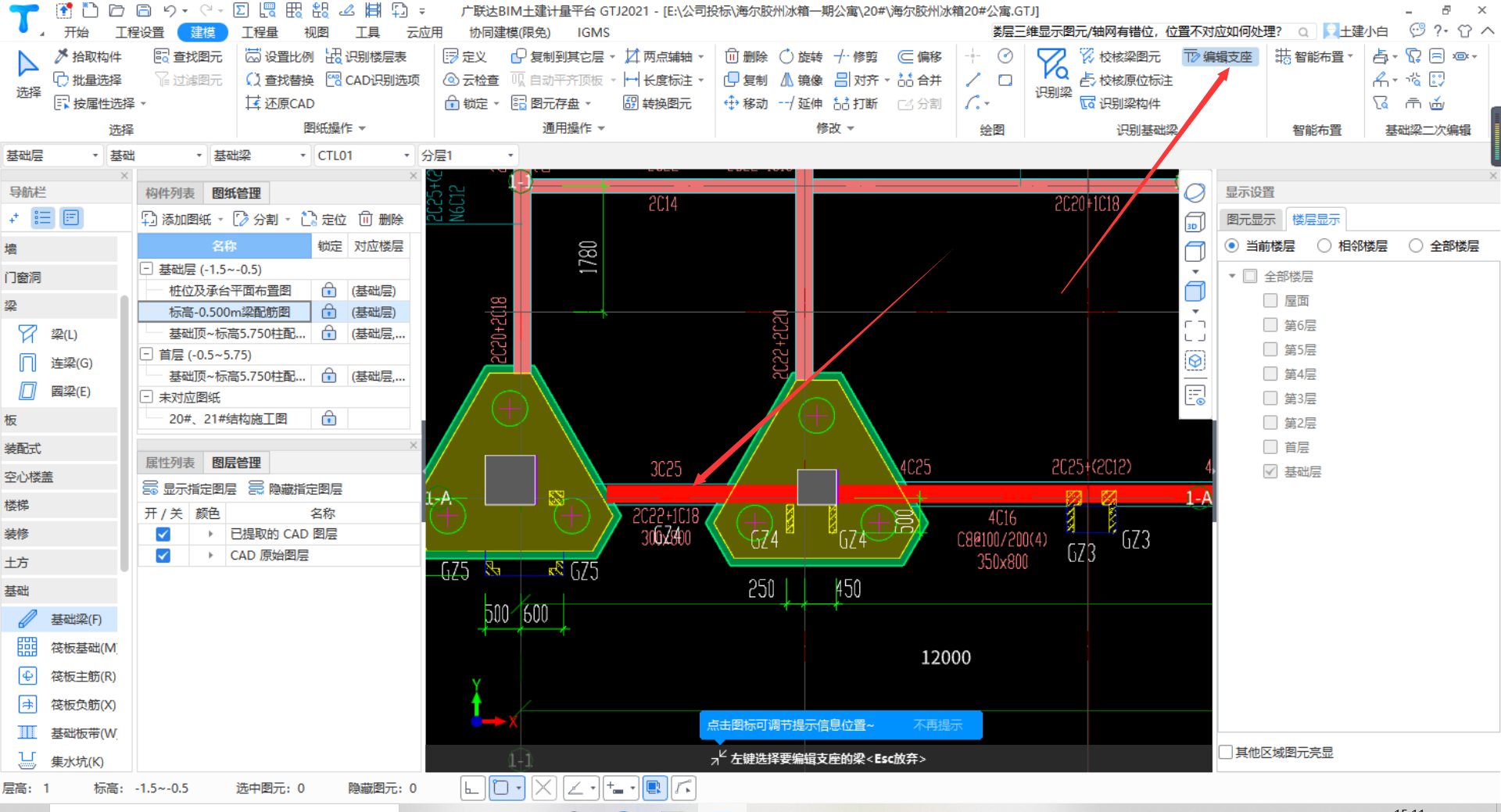Expand CAD 原始图层 row arrow
1501x812 pixels.
(x=210, y=556)
